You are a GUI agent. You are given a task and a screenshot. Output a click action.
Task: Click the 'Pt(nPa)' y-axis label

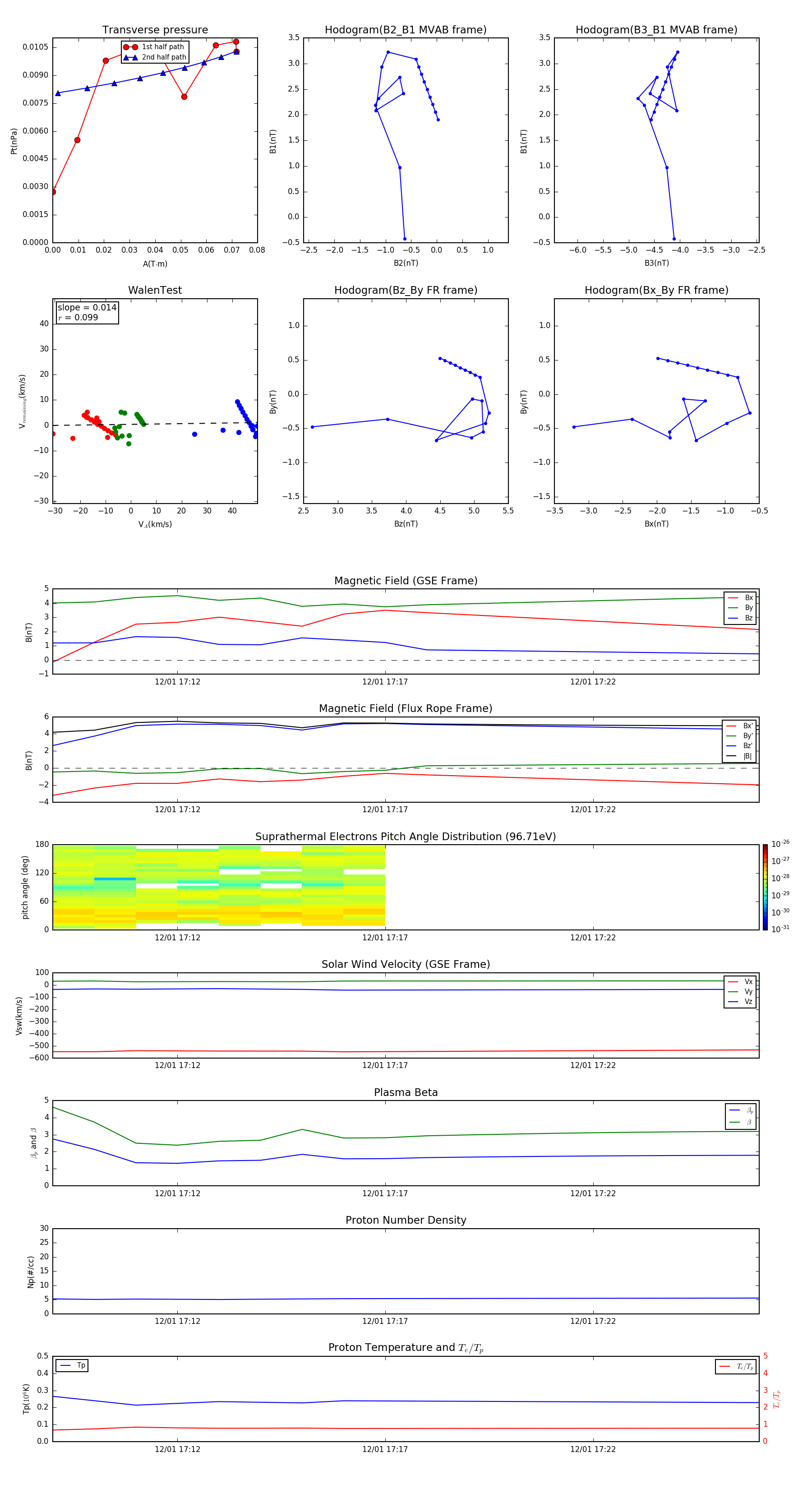tap(14, 140)
